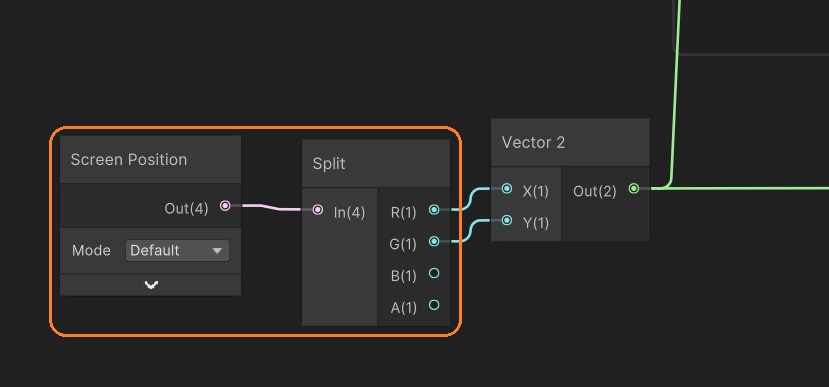Viewport: 829px width, 387px height.
Task: Click the green edge leaving Out(2)
Action: tap(740, 188)
